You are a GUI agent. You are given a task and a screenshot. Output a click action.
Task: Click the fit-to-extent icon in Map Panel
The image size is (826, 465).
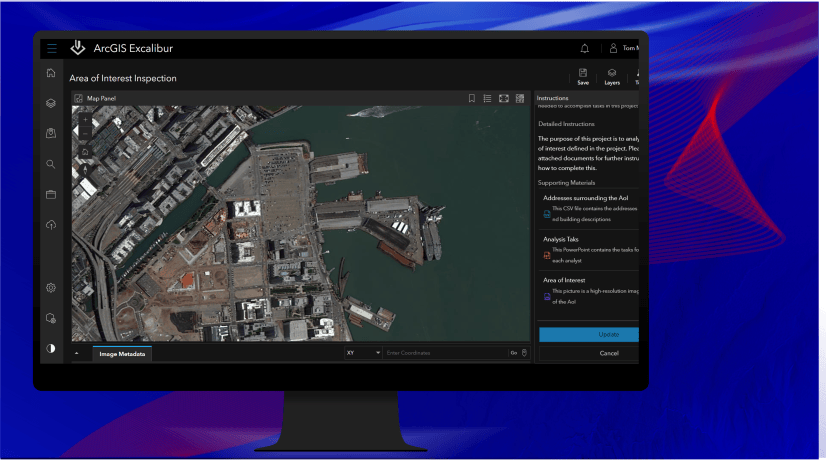504,98
